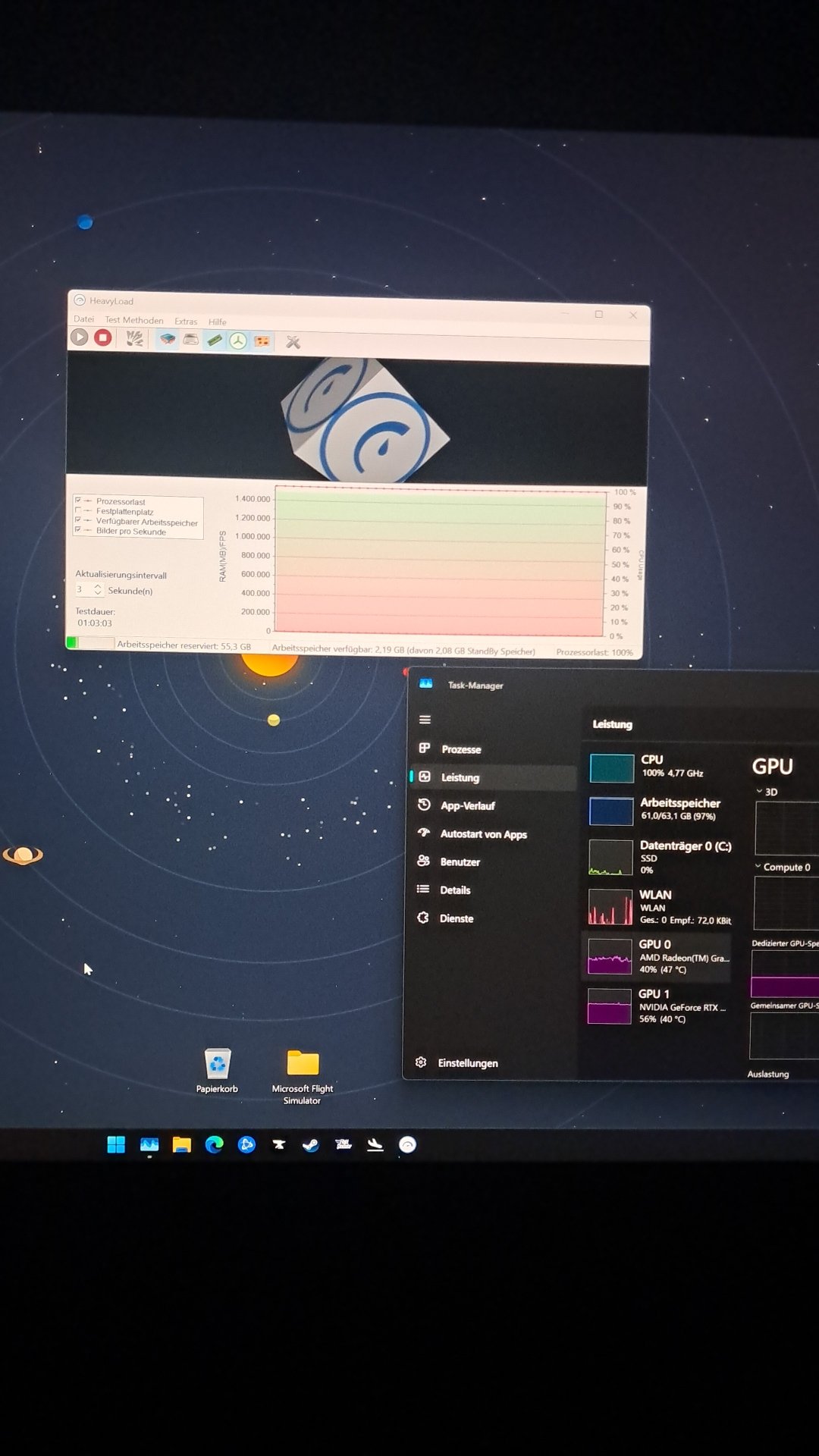Open the 3D graph engine dropdown
819x1456 pixels.
(767, 792)
